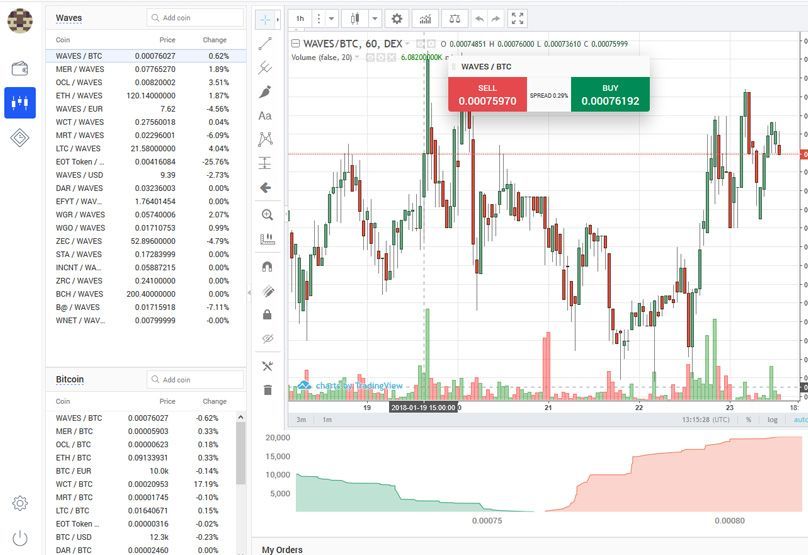Image resolution: width=808 pixels, height=555 pixels.
Task: Click the trash remove drawings icon
Action: pos(267,390)
